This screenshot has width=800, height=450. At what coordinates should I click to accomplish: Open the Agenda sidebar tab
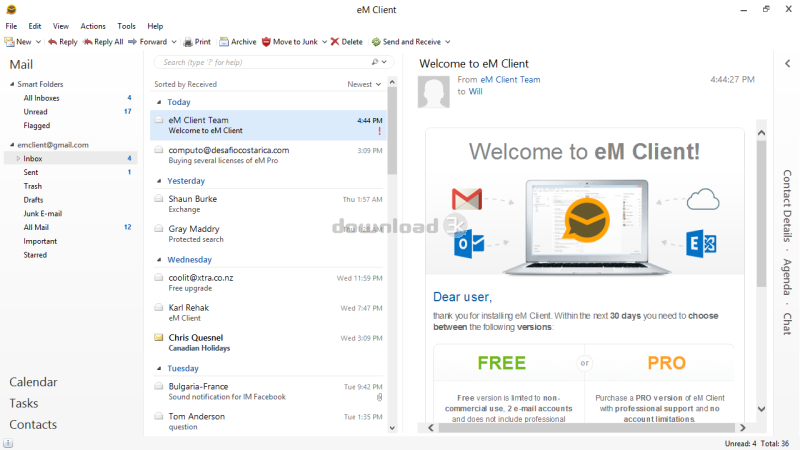click(787, 277)
